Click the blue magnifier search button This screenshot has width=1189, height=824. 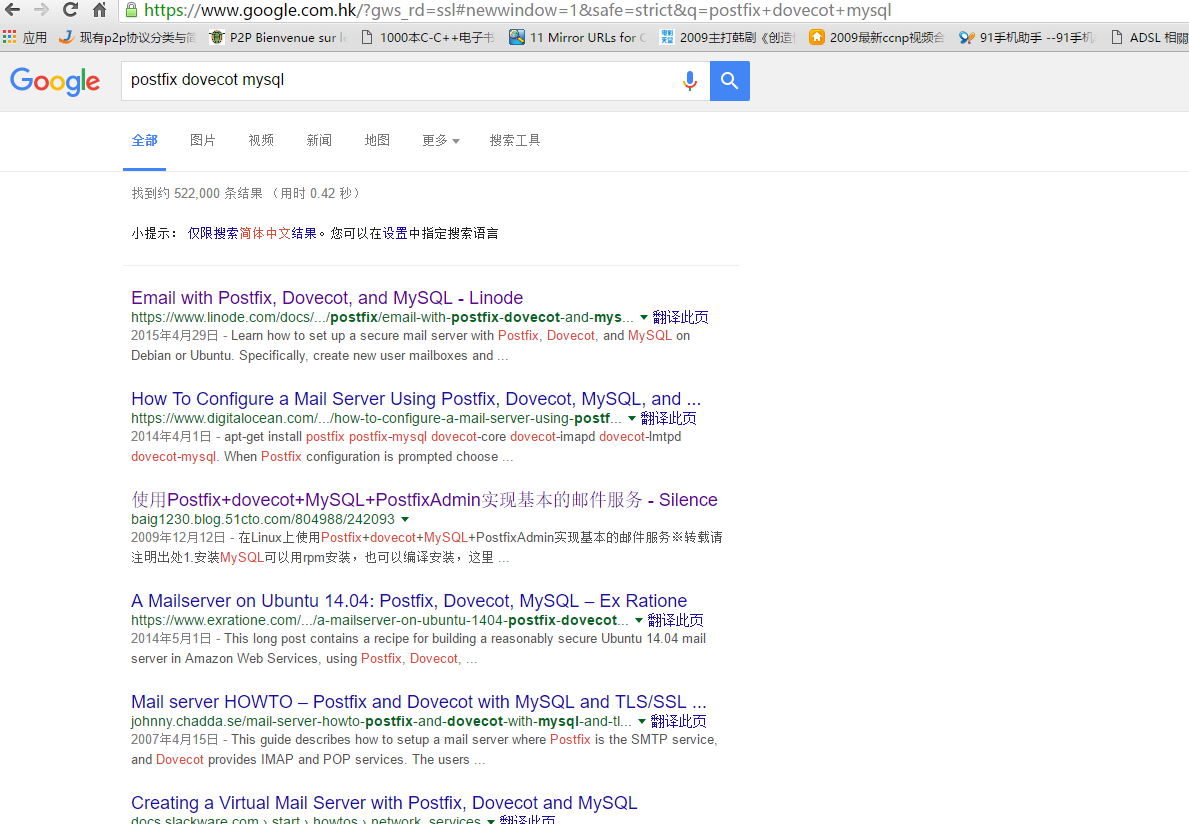click(729, 80)
